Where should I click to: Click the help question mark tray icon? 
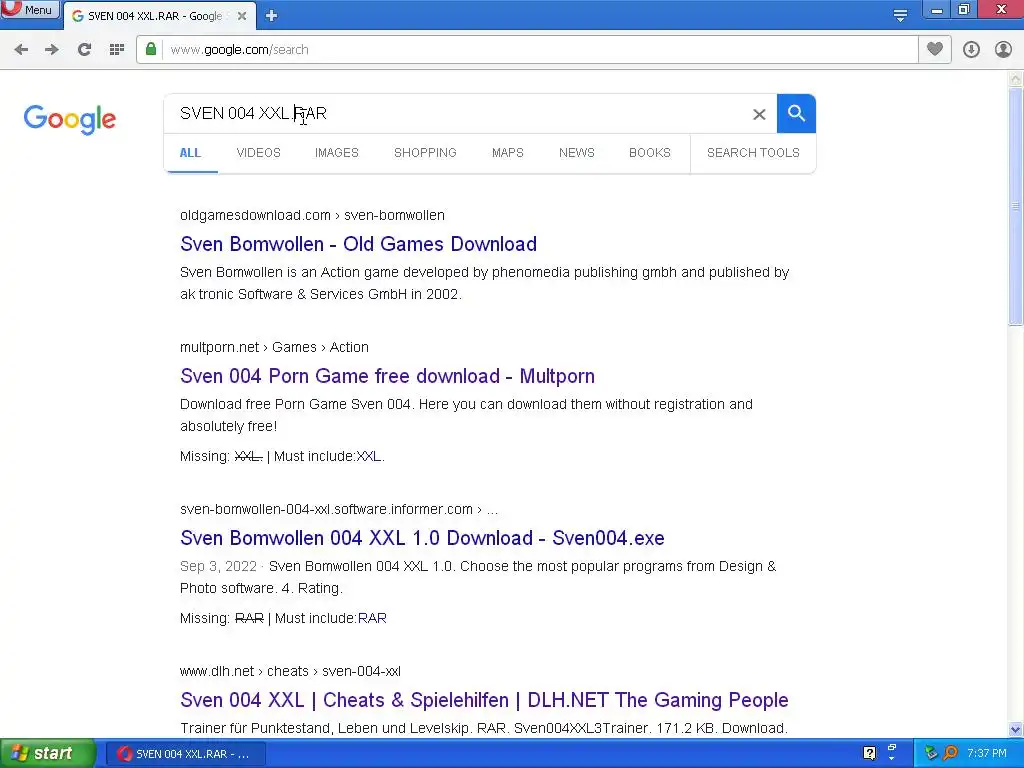(869, 754)
